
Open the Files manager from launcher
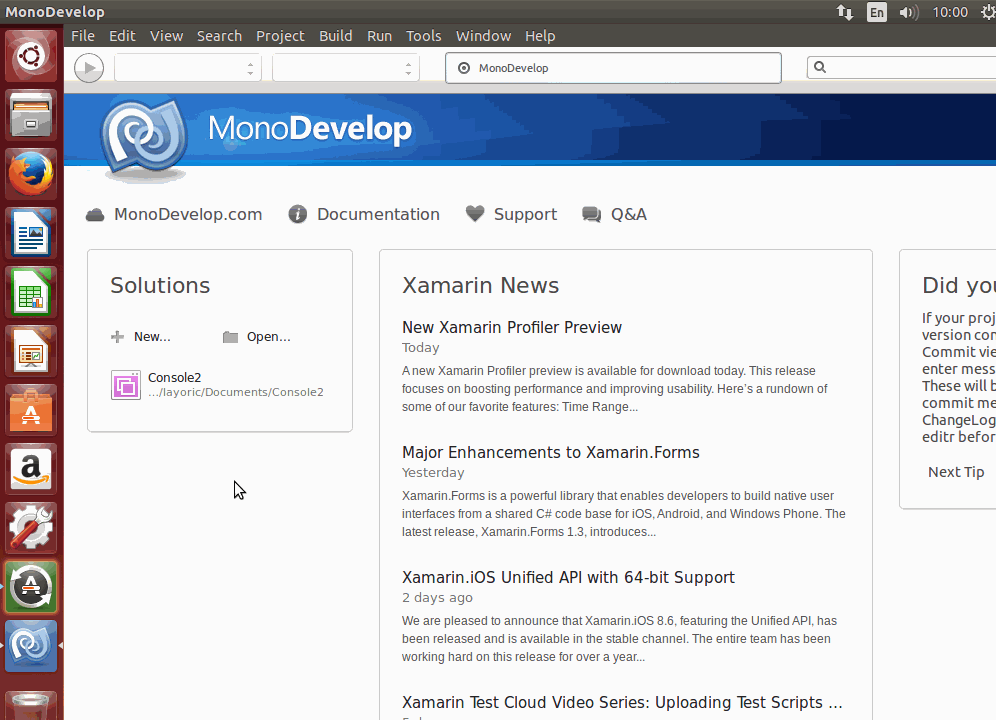tap(30, 115)
